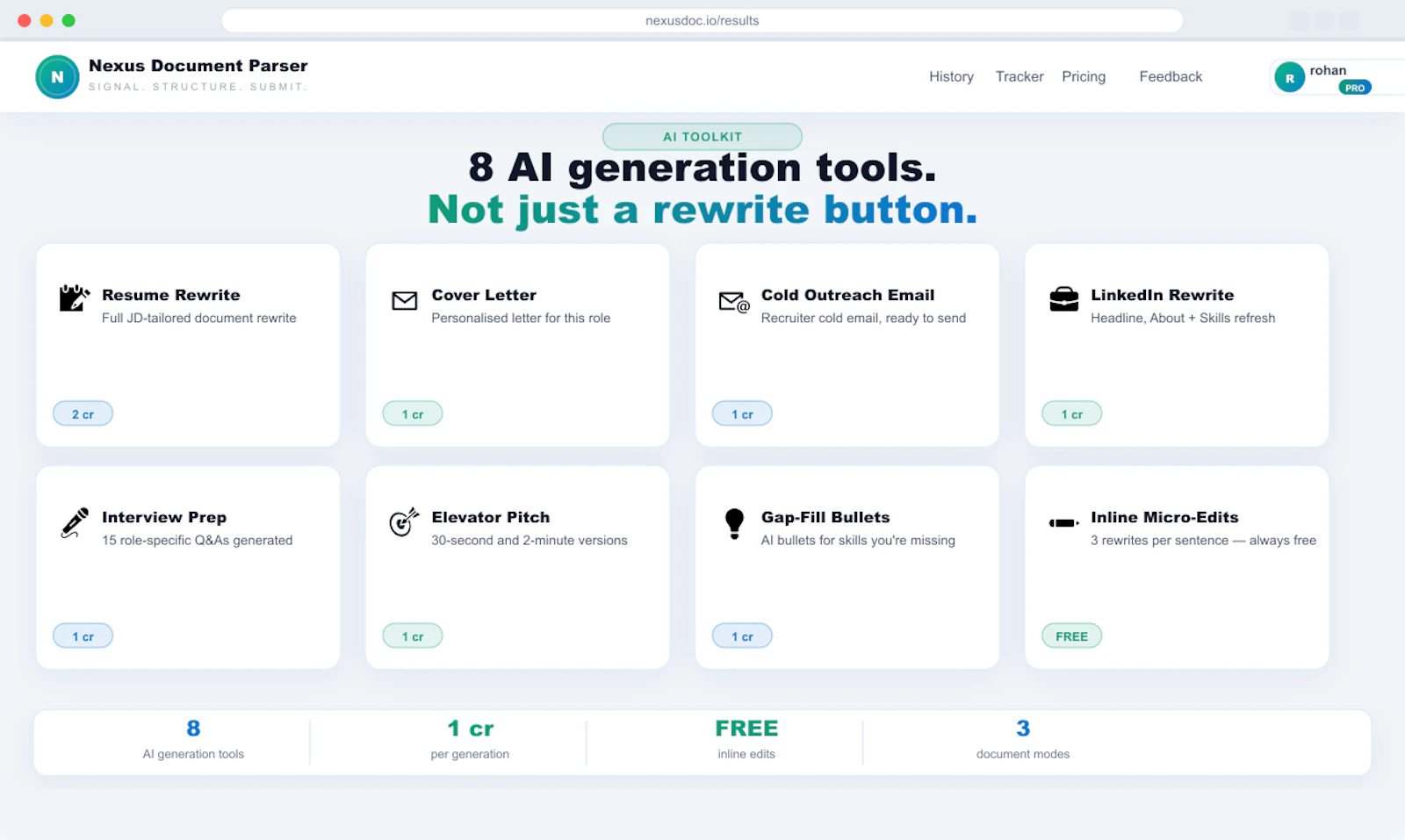Select the Cold Outreach Email title
Viewport: 1405px width, 840px height.
click(x=847, y=295)
